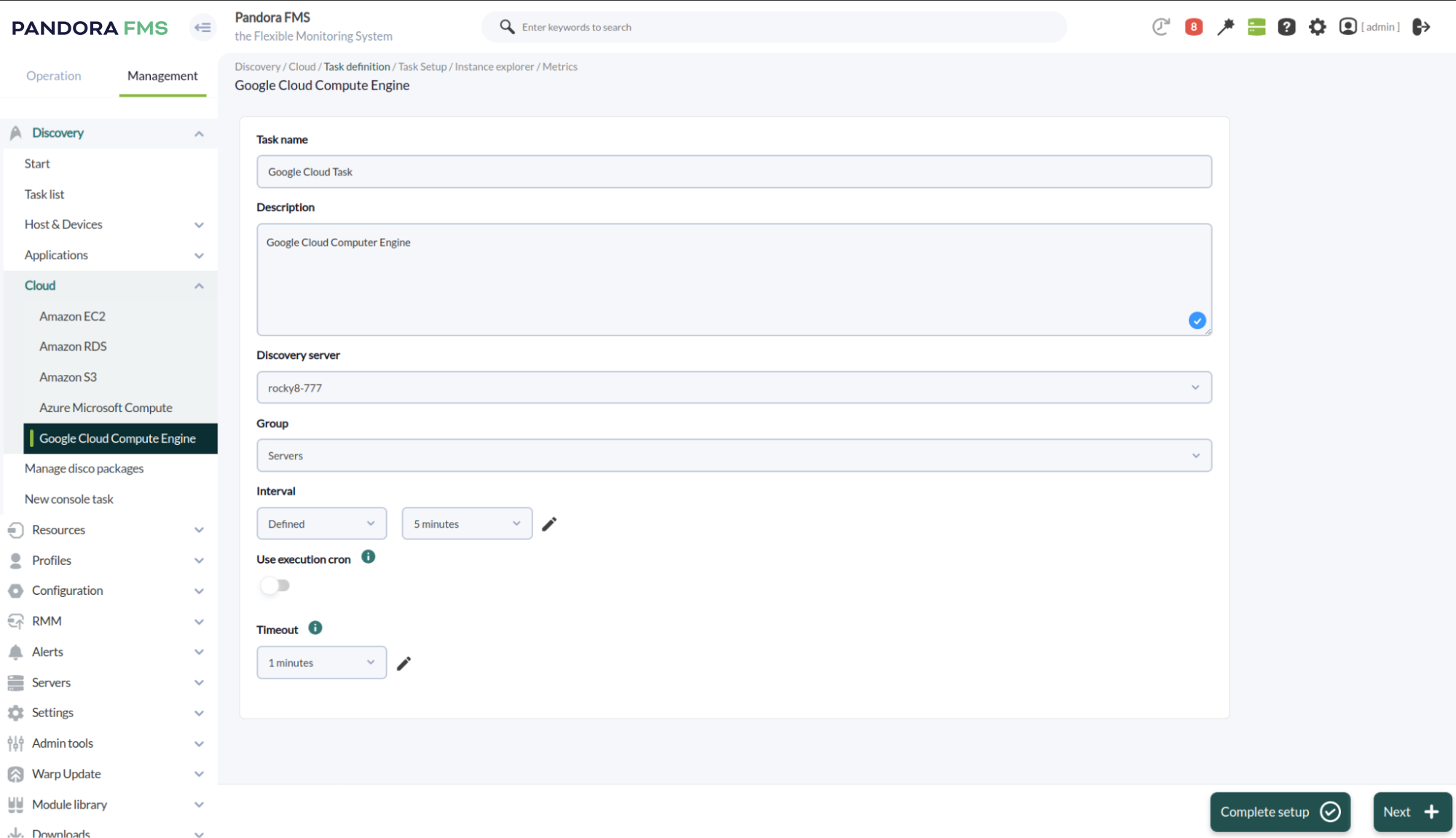Switch to the Operation tab
The width and height of the screenshot is (1456, 838).
pos(53,76)
